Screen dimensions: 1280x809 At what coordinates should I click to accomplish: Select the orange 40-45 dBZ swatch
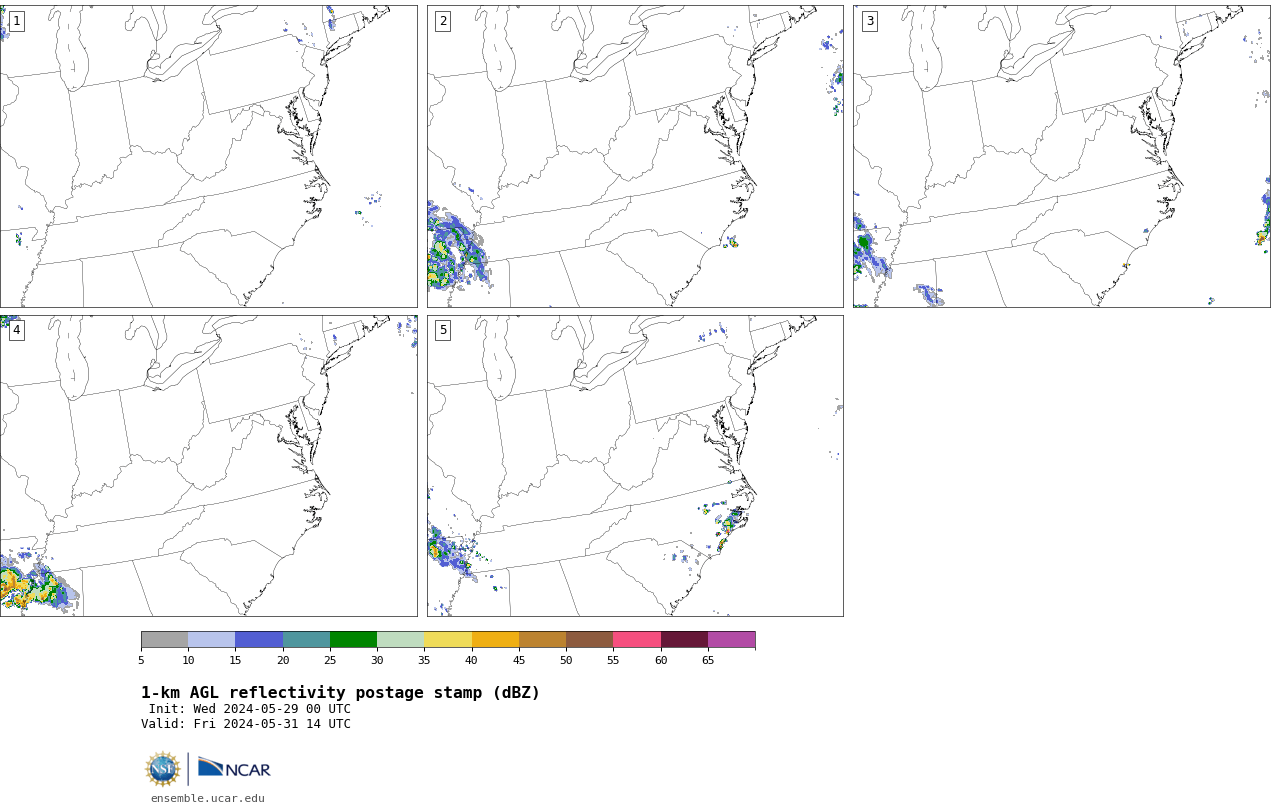495,640
